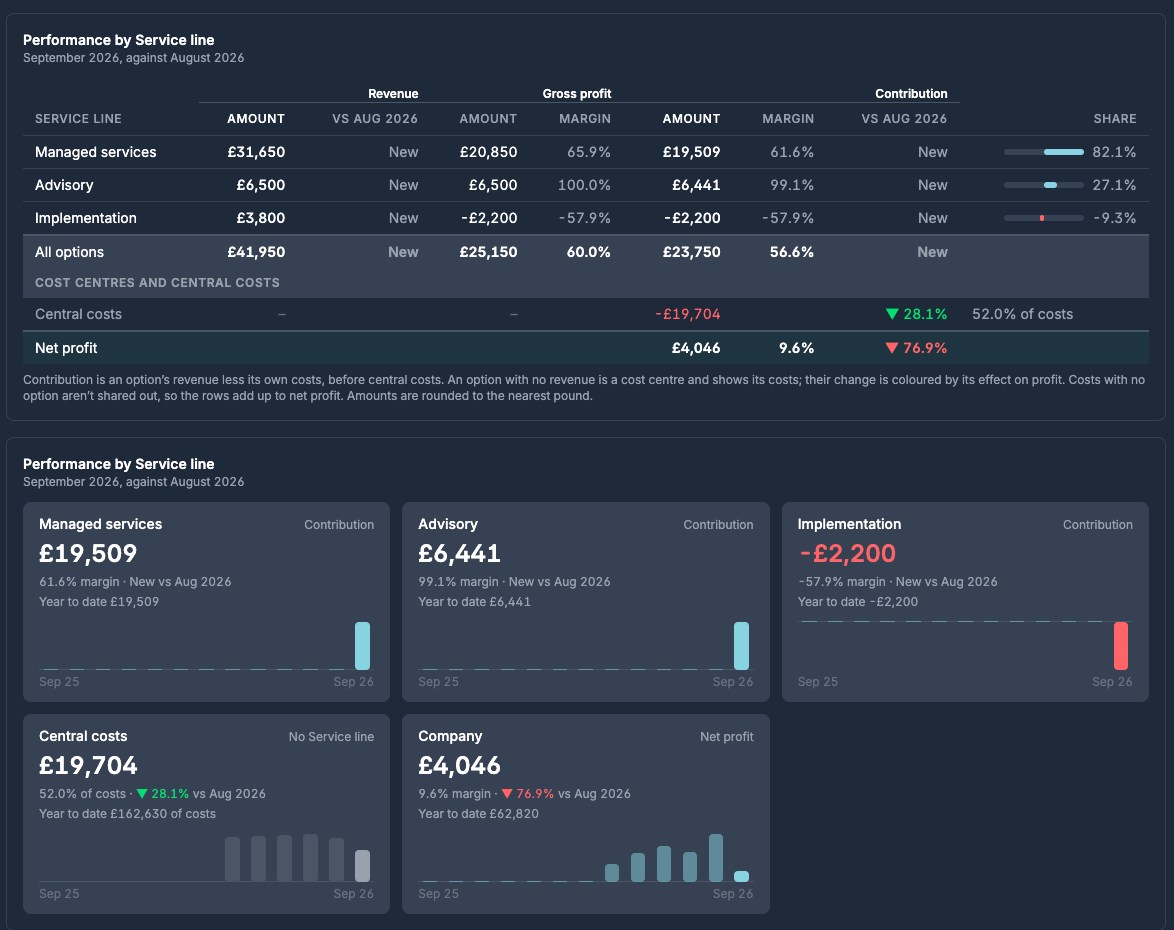Image resolution: width=1174 pixels, height=930 pixels.
Task: Click the Managed services share bar
Action: point(1044,152)
